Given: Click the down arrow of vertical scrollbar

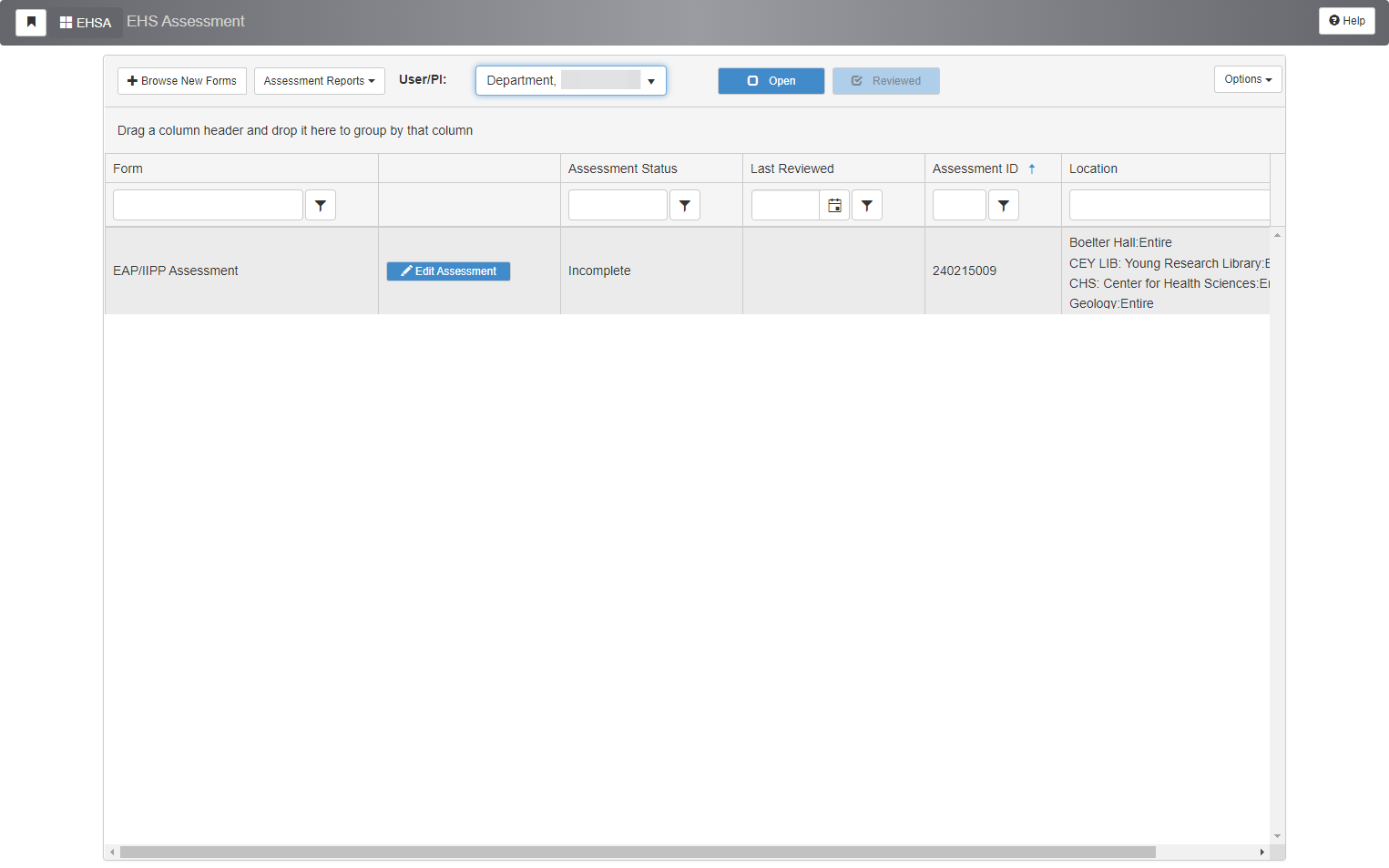Looking at the screenshot, I should click(1277, 836).
